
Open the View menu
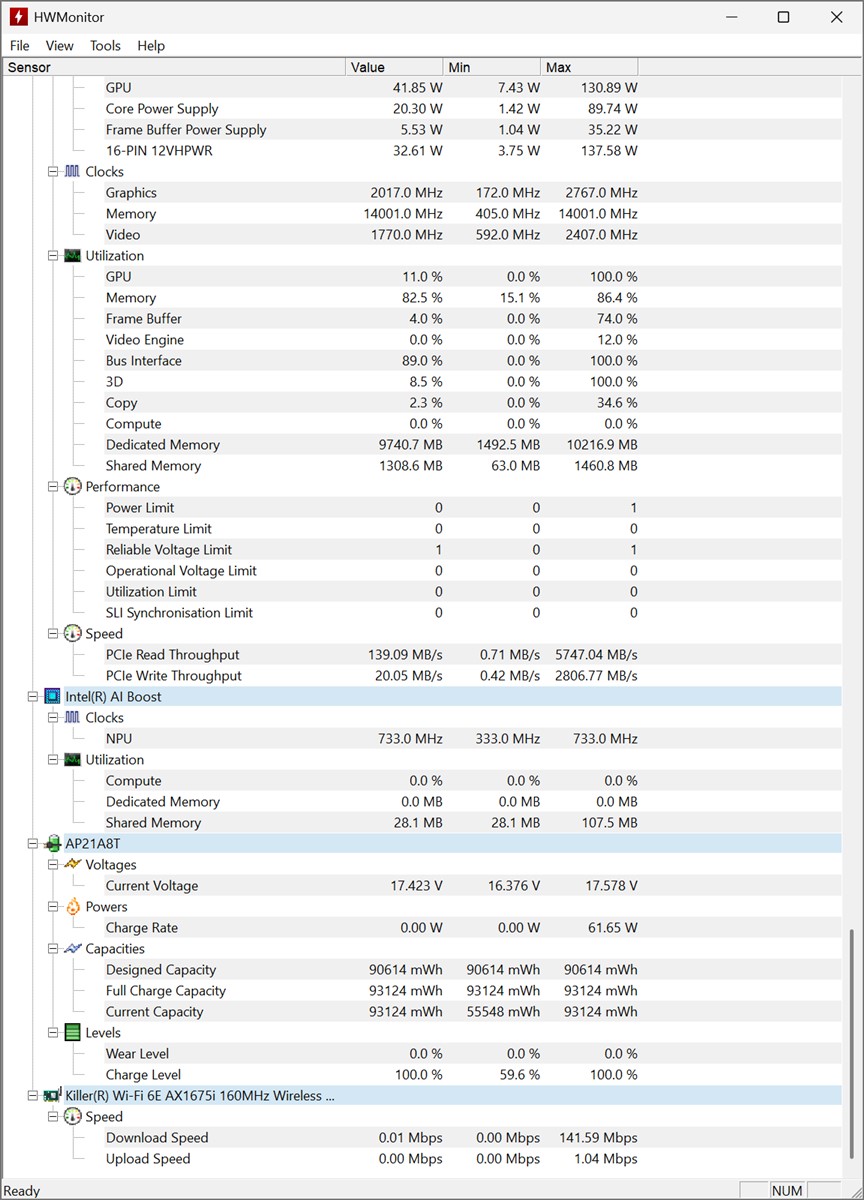click(x=60, y=46)
